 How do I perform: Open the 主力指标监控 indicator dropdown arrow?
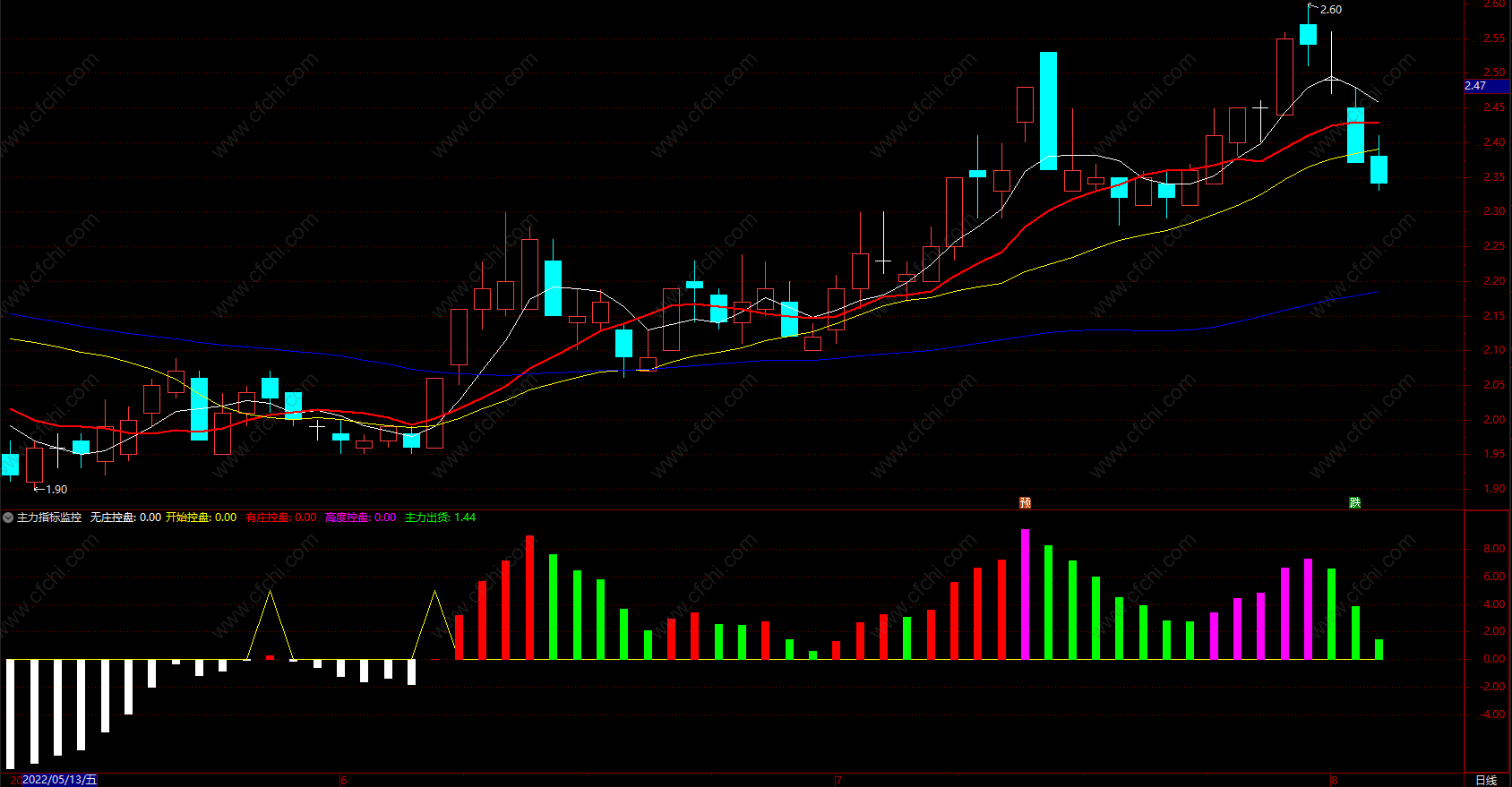pyautogui.click(x=8, y=518)
